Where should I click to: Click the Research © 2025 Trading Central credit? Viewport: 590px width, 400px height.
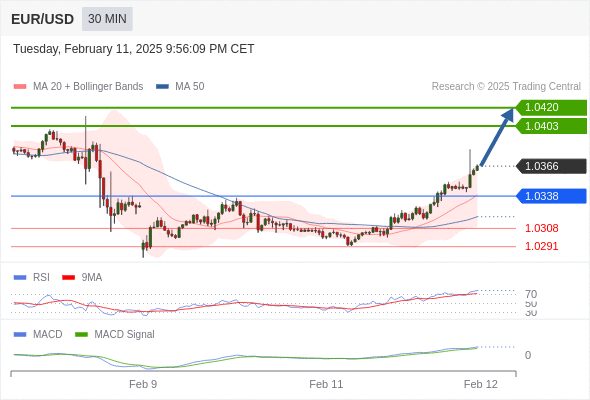[x=506, y=87]
